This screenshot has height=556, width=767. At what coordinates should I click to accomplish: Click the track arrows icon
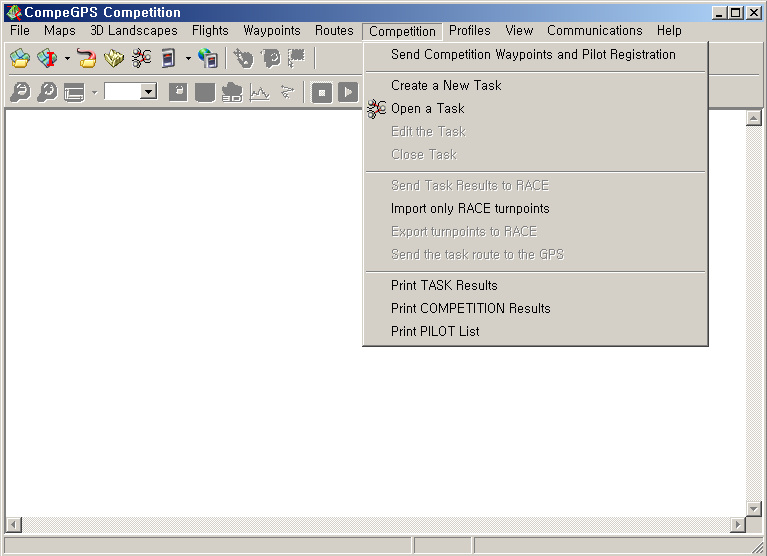tap(287, 92)
